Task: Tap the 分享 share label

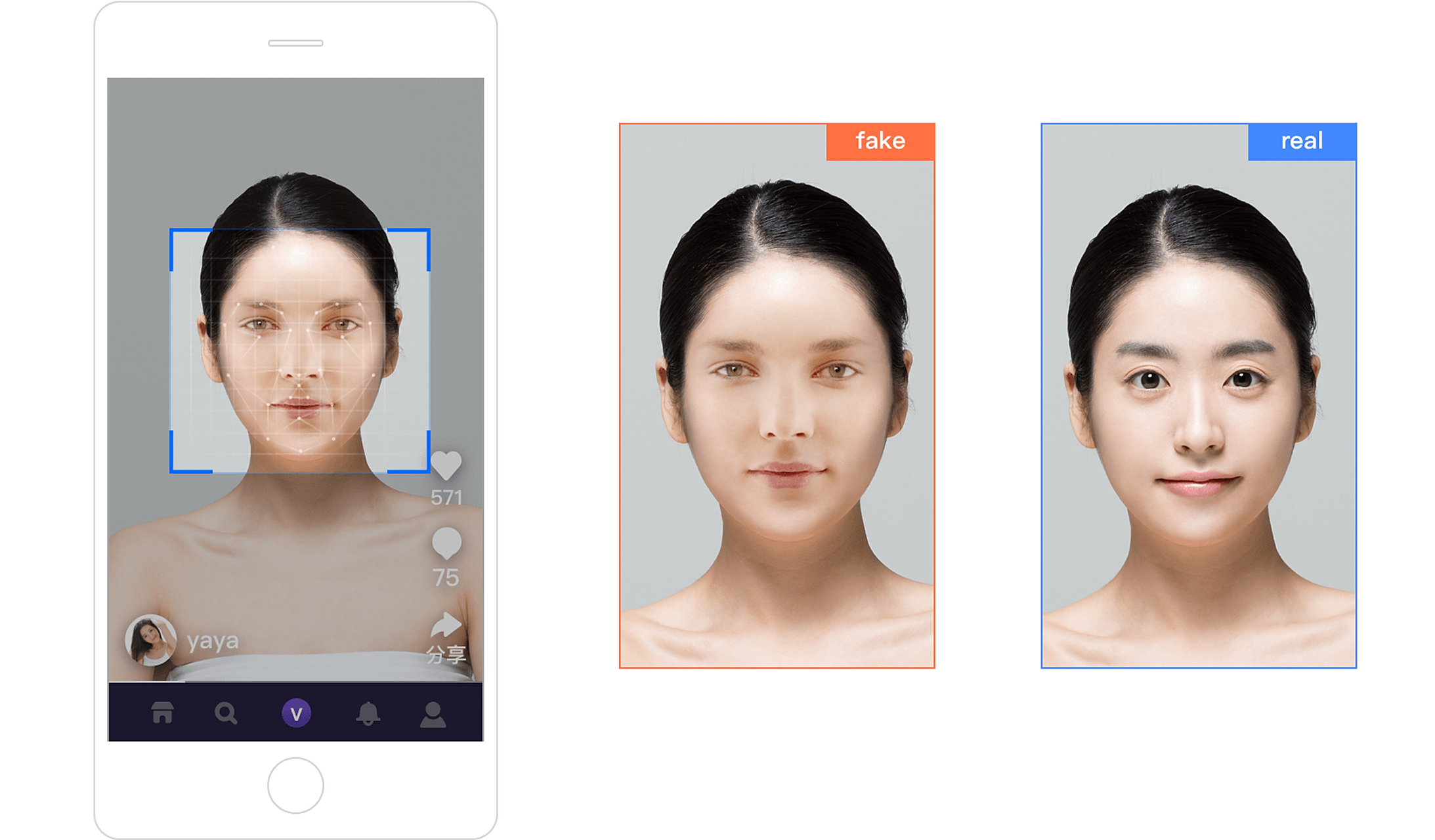Action: click(446, 654)
